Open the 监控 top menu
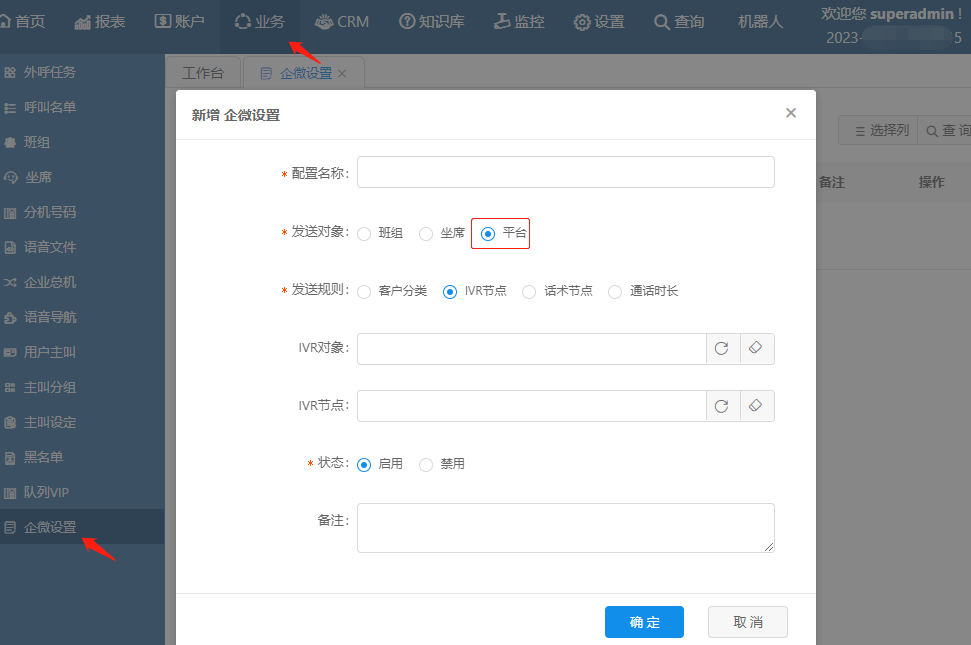 (x=519, y=22)
